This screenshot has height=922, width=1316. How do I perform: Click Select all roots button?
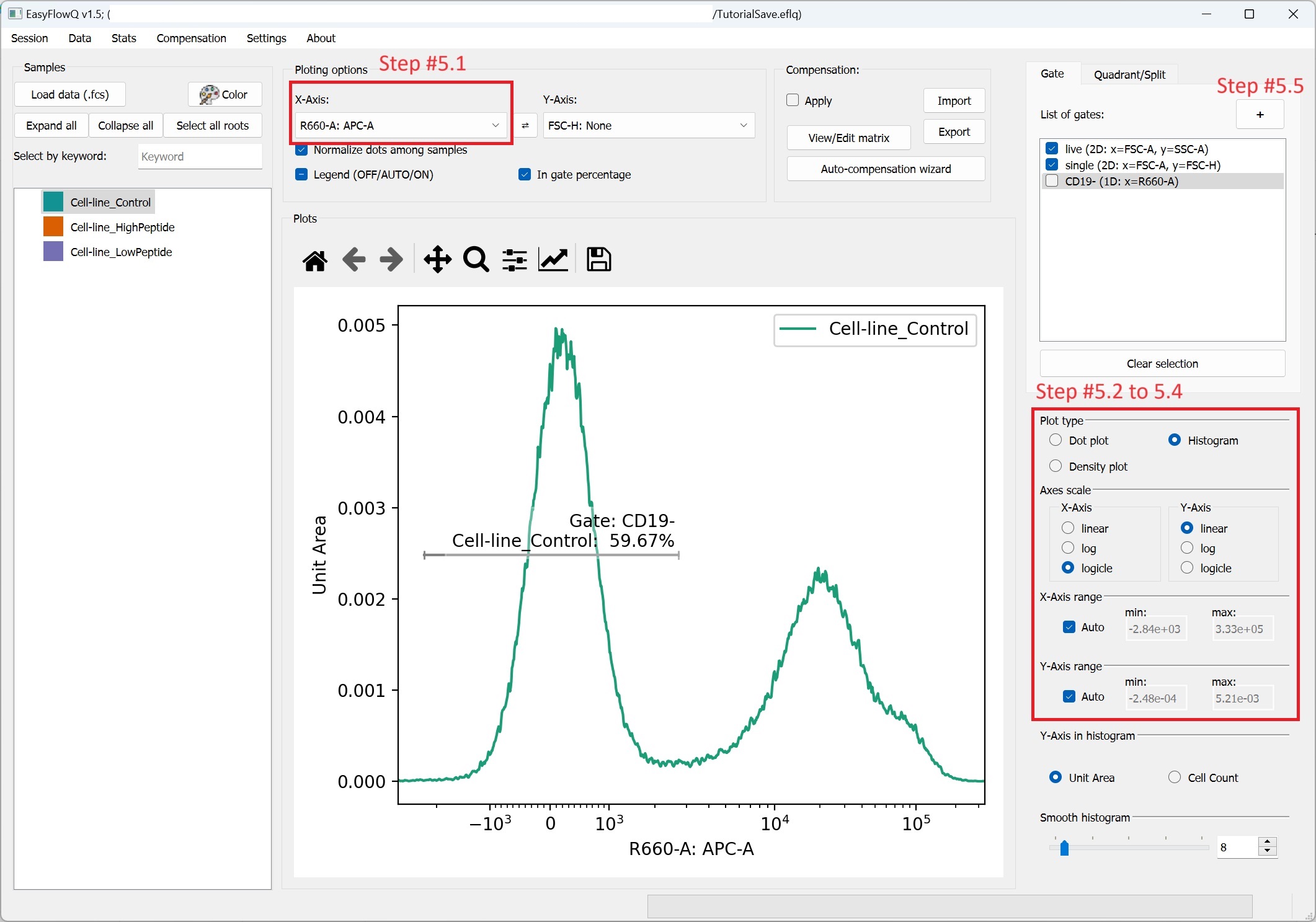213,126
